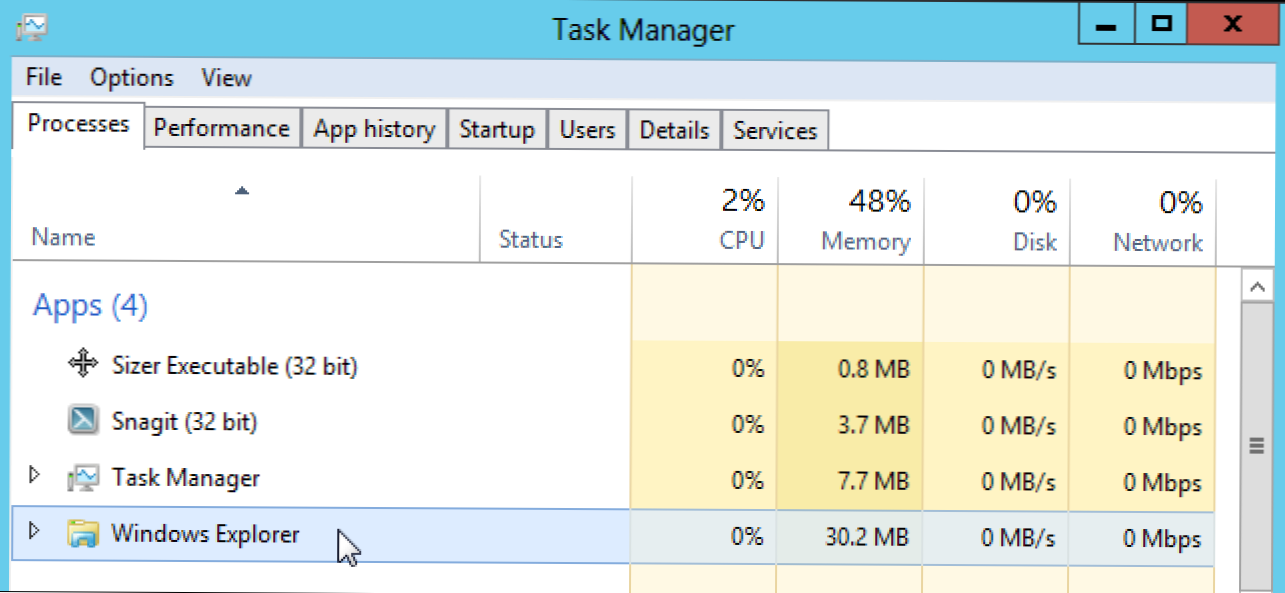Viewport: 1285px width, 593px height.
Task: Open the Services tab
Action: pos(775,131)
